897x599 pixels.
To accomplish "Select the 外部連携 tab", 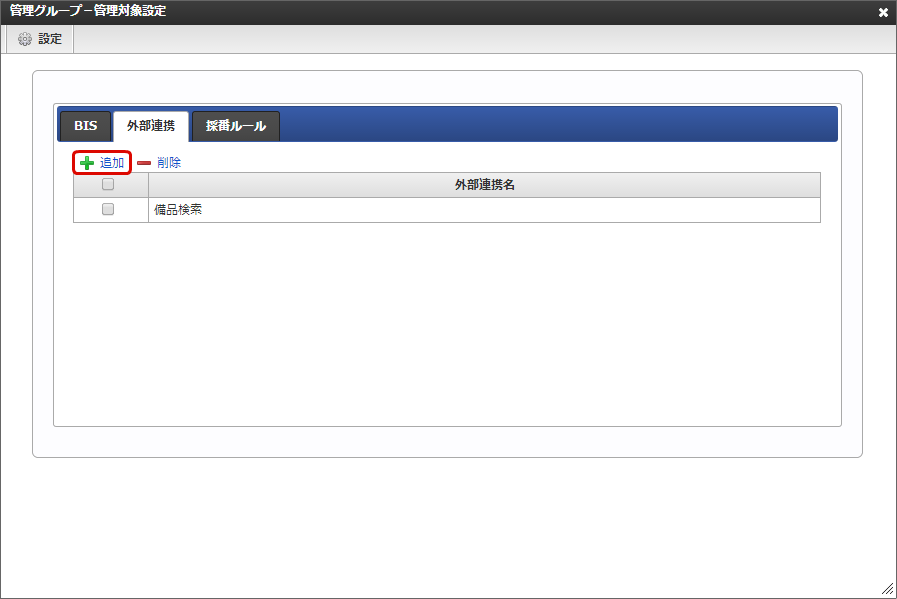I will click(151, 126).
